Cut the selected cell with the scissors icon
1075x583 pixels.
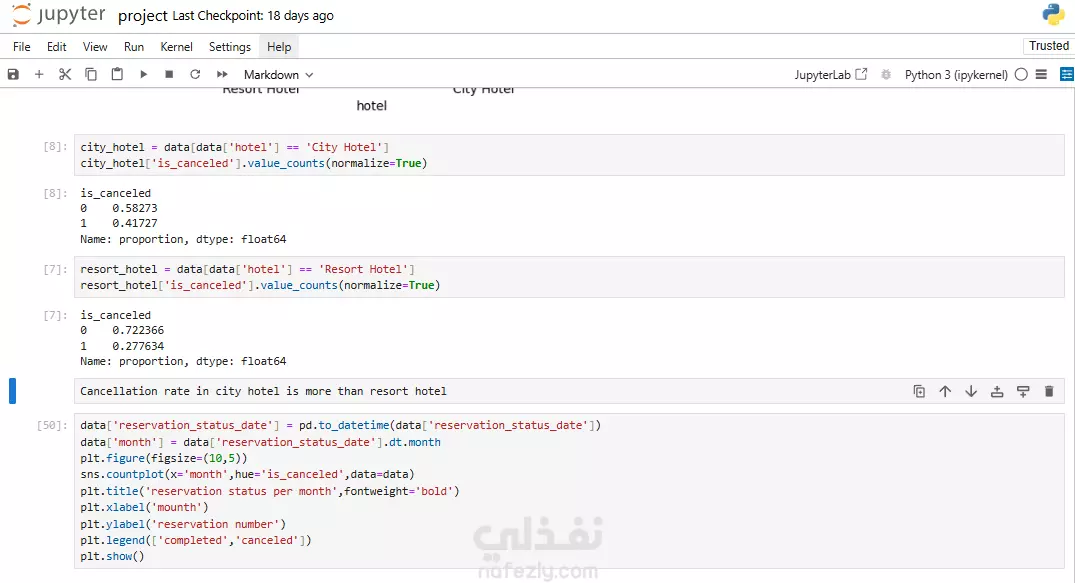point(65,74)
